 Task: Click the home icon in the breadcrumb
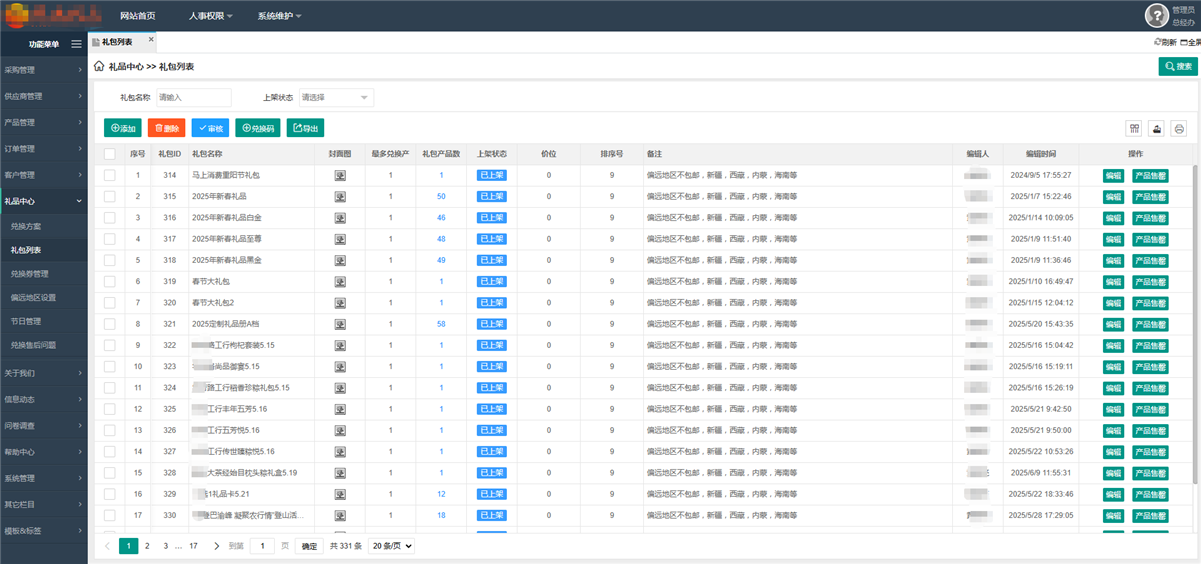coord(99,66)
